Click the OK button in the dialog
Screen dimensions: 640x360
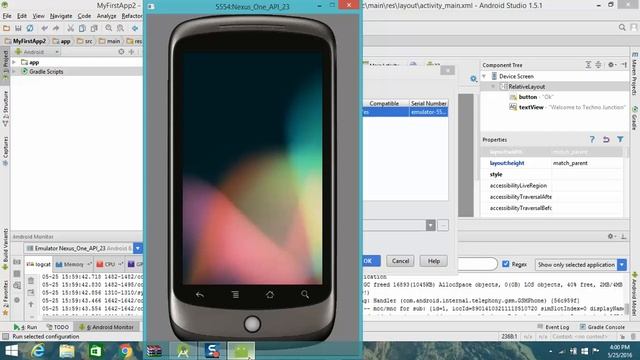[x=371, y=261]
